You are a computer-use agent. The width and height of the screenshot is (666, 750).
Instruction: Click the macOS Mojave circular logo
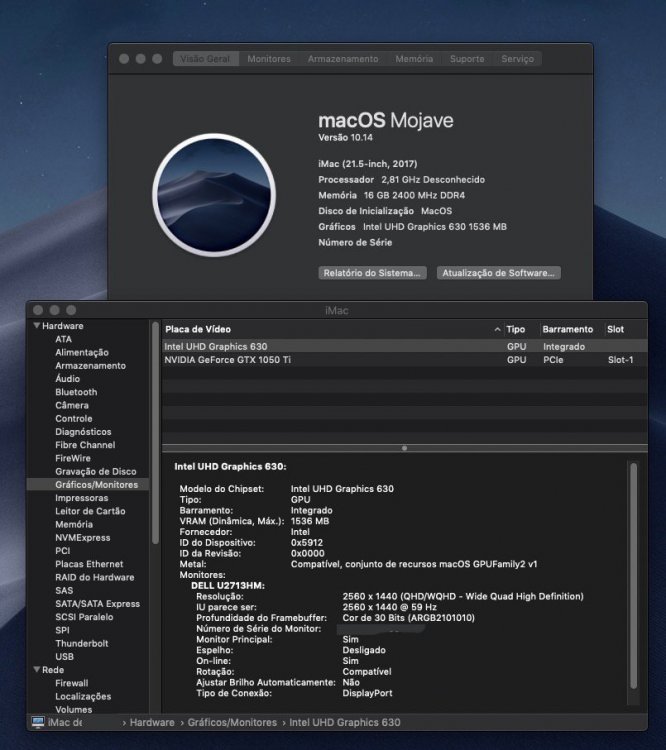point(214,195)
